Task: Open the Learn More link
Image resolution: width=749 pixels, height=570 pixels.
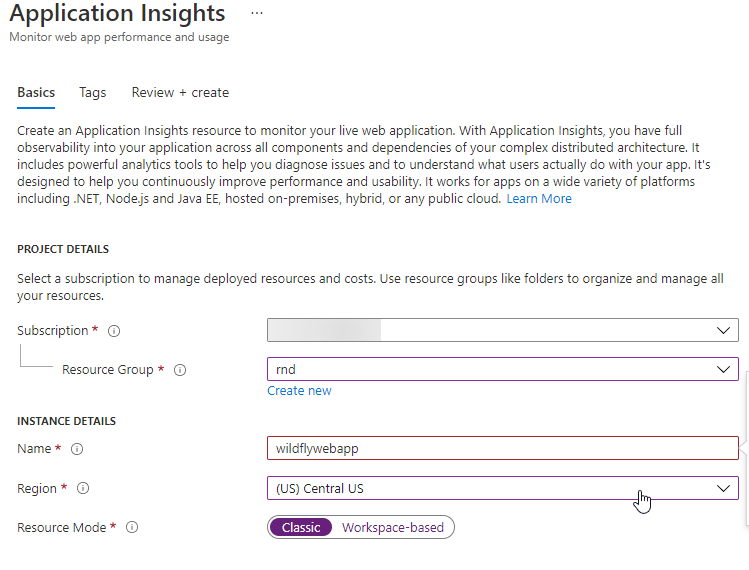Action: (539, 198)
